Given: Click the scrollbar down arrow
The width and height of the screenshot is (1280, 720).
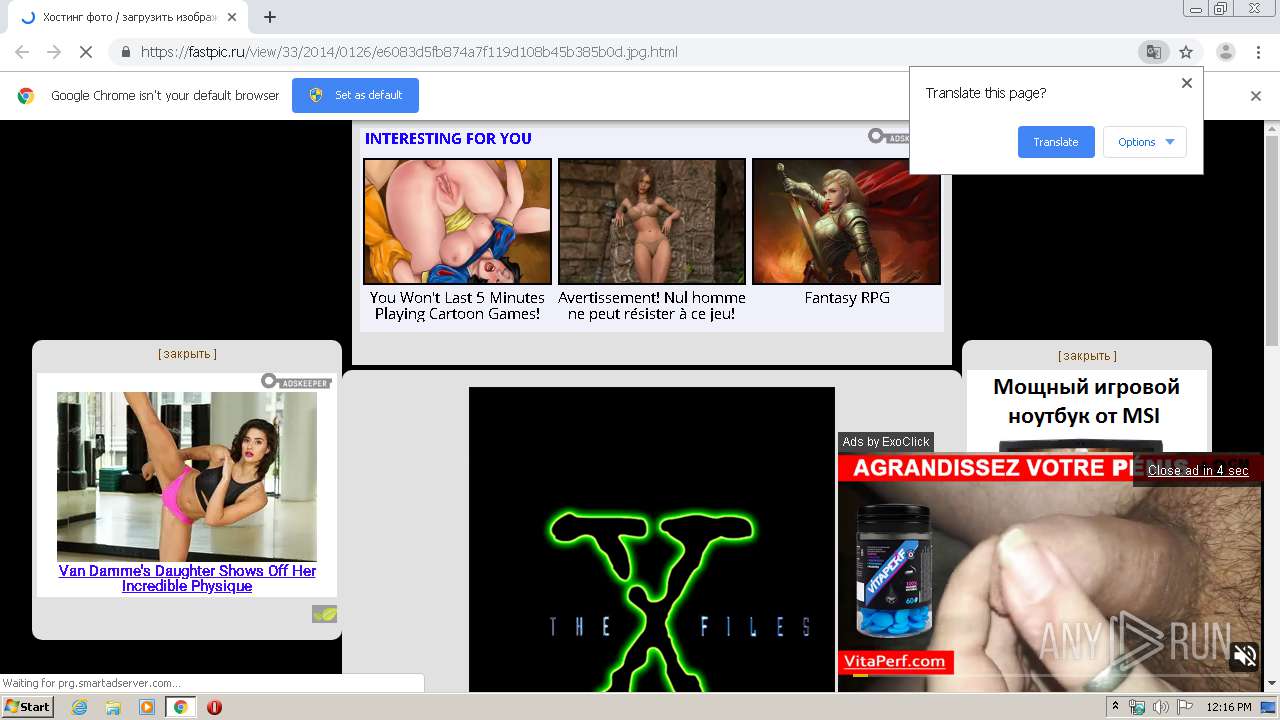Looking at the screenshot, I should (1272, 684).
